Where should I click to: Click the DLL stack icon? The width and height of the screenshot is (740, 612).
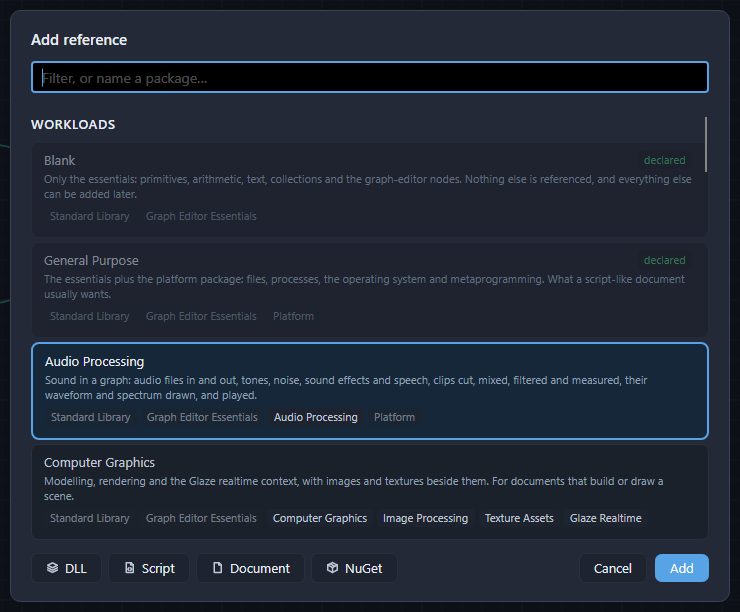pos(52,568)
